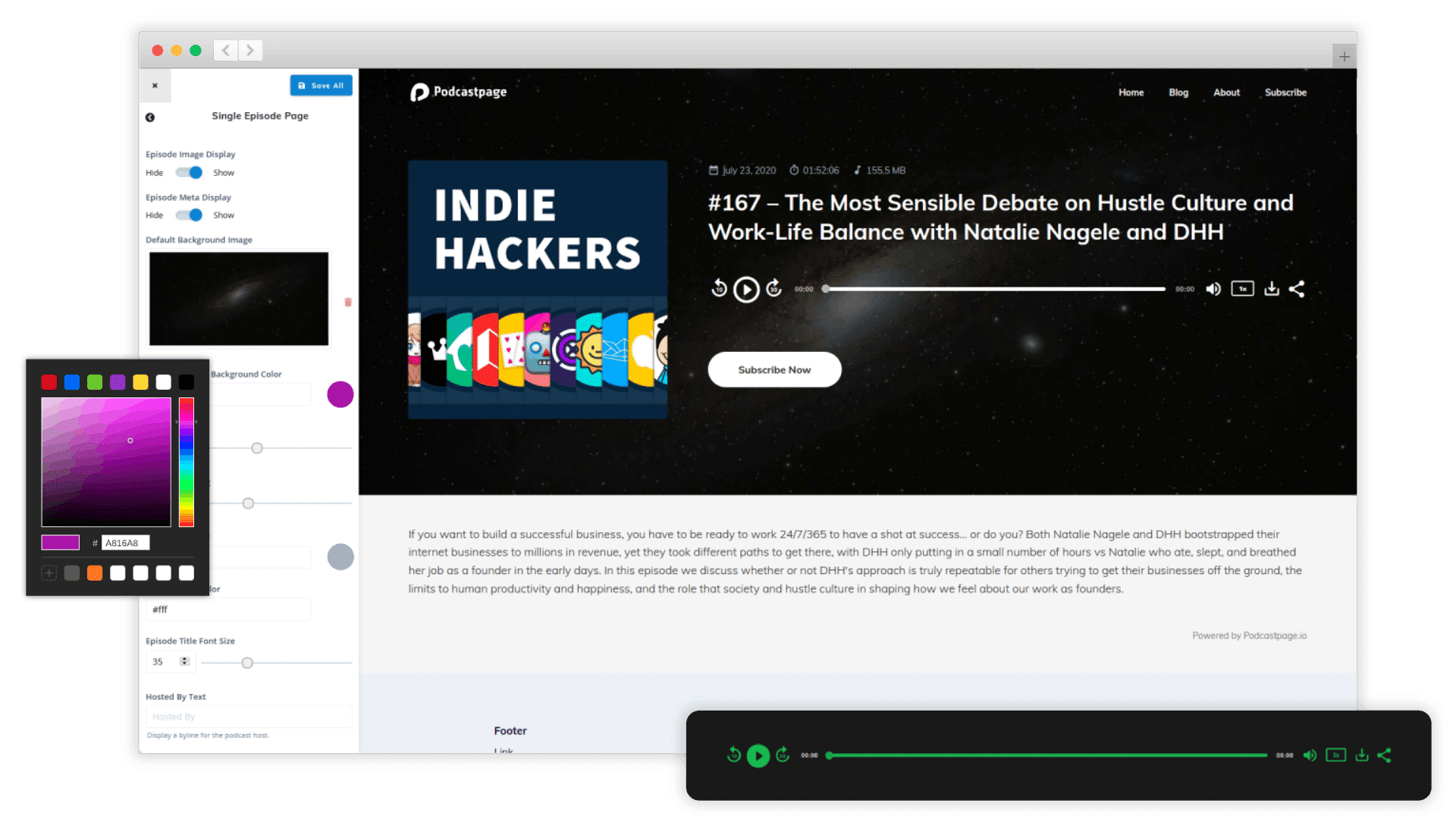Image resolution: width=1456 pixels, height=816 pixels.
Task: Click the Footer heading
Action: (510, 731)
